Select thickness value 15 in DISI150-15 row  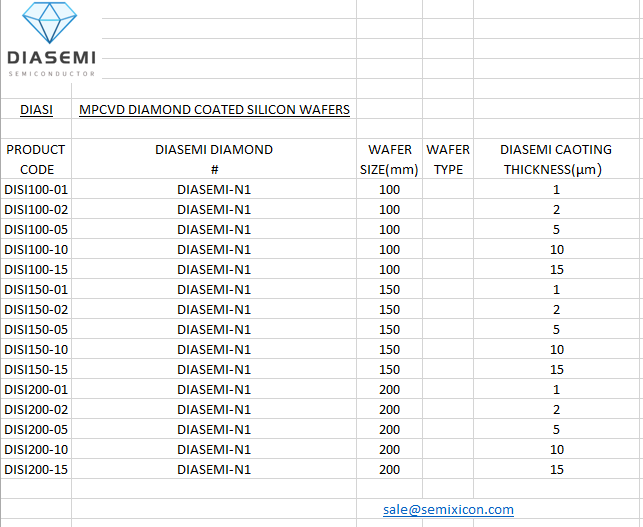coord(556,370)
